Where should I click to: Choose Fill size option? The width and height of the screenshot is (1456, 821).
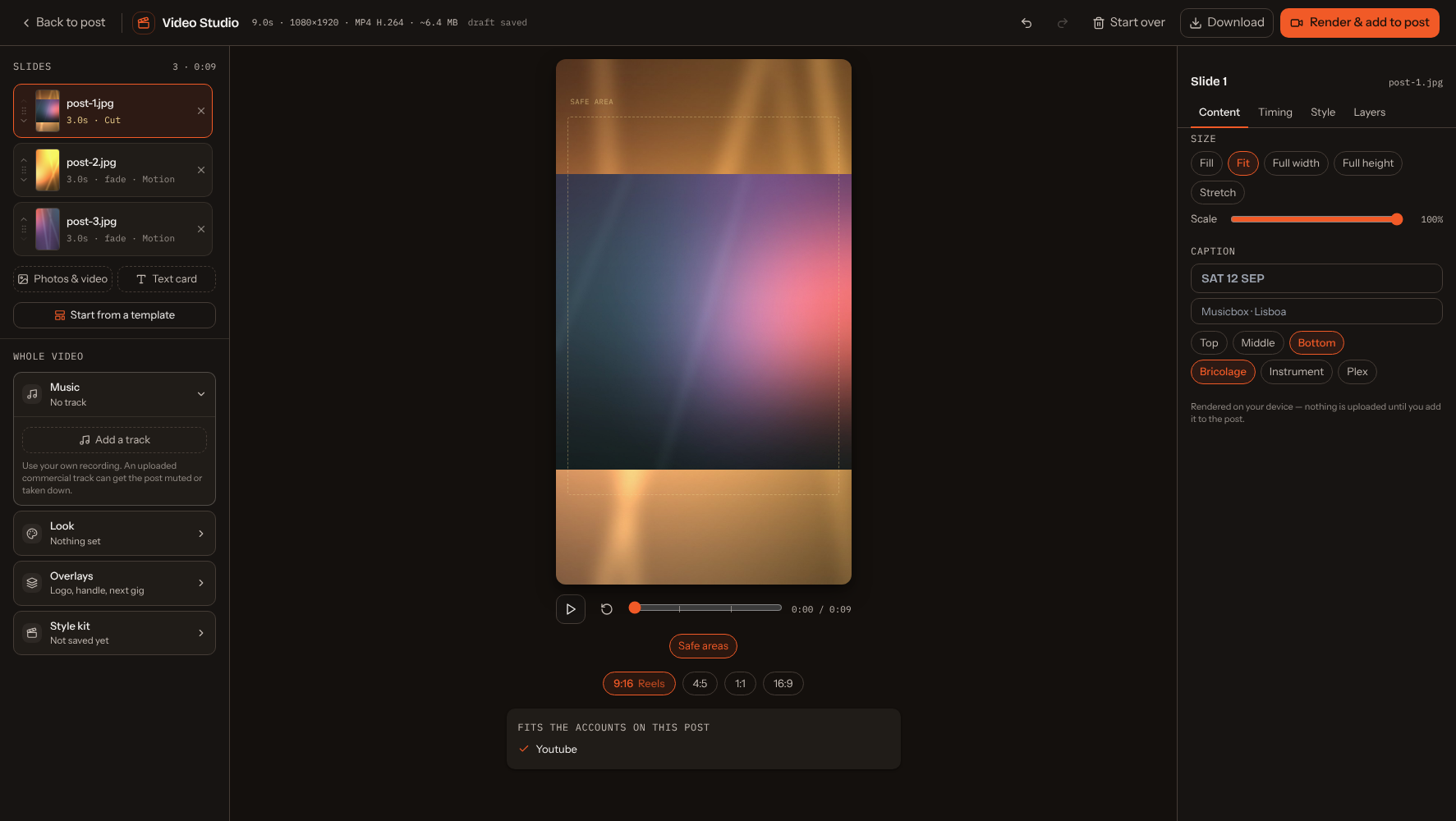1206,163
